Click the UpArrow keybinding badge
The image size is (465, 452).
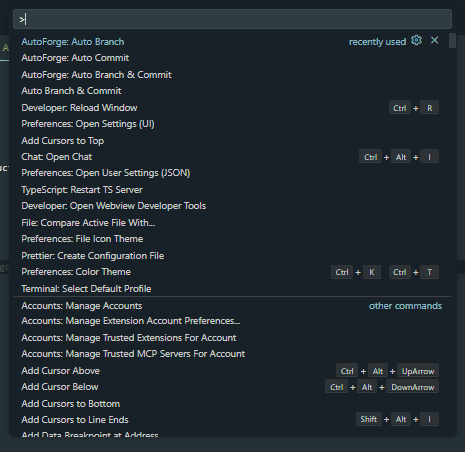[x=418, y=371]
